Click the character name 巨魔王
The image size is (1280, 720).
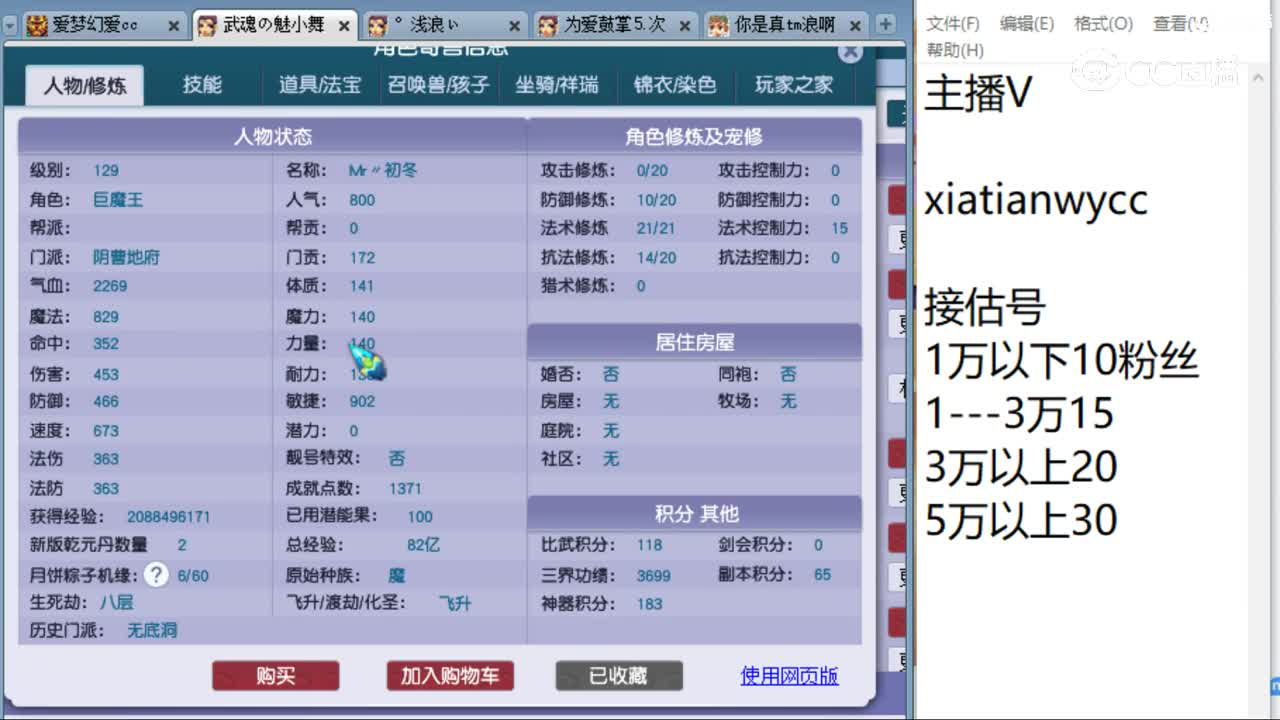[118, 200]
